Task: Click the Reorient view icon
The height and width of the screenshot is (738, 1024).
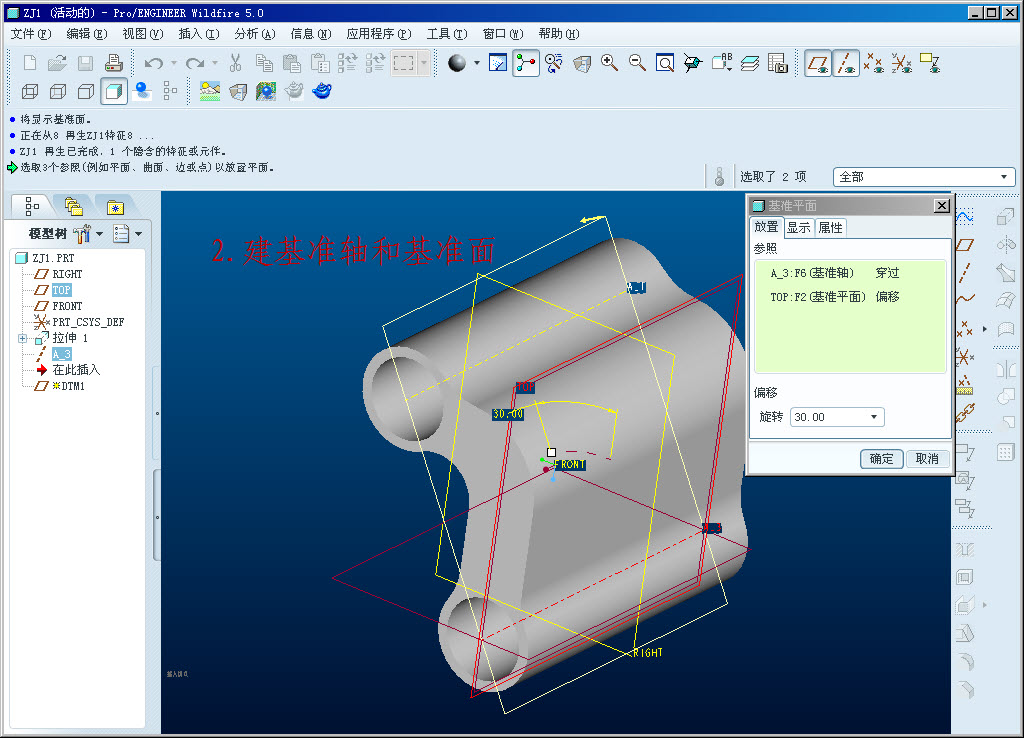Action: [x=693, y=63]
